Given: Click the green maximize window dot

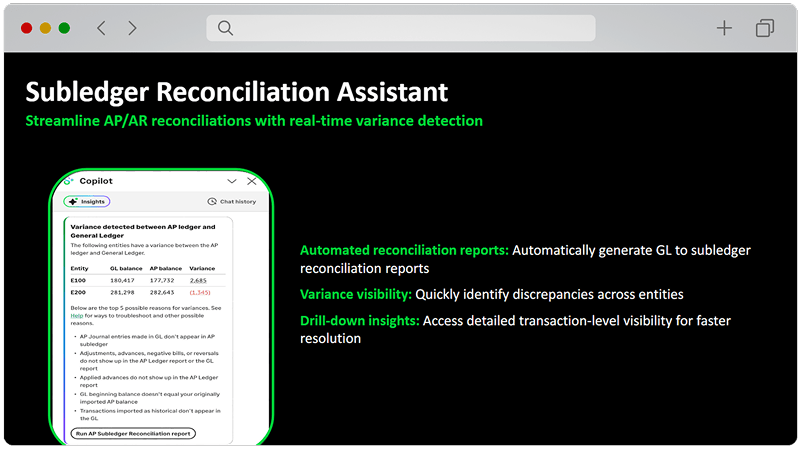Looking at the screenshot, I should [64, 28].
